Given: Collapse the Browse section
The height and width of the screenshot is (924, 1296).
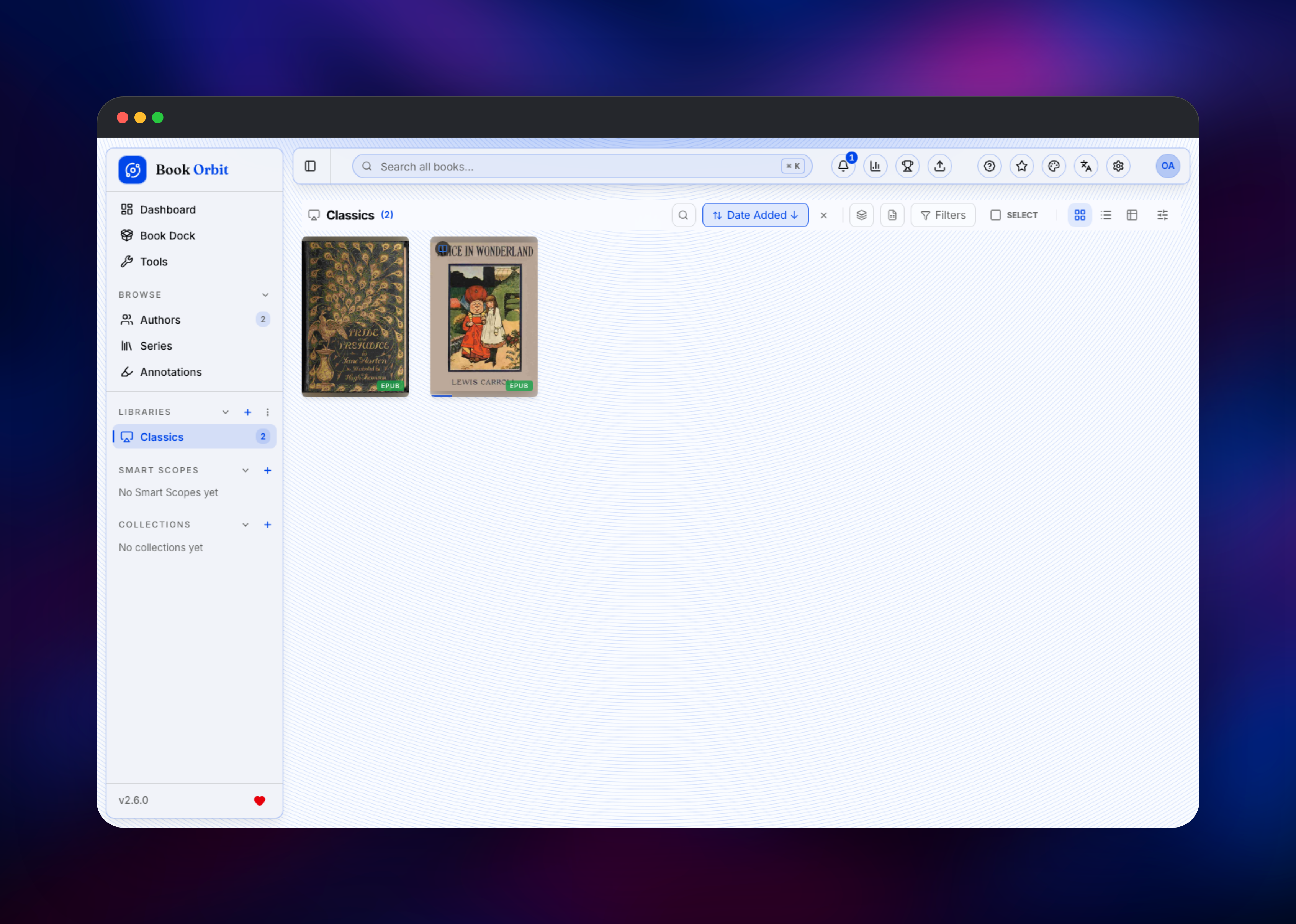Looking at the screenshot, I should click(265, 295).
